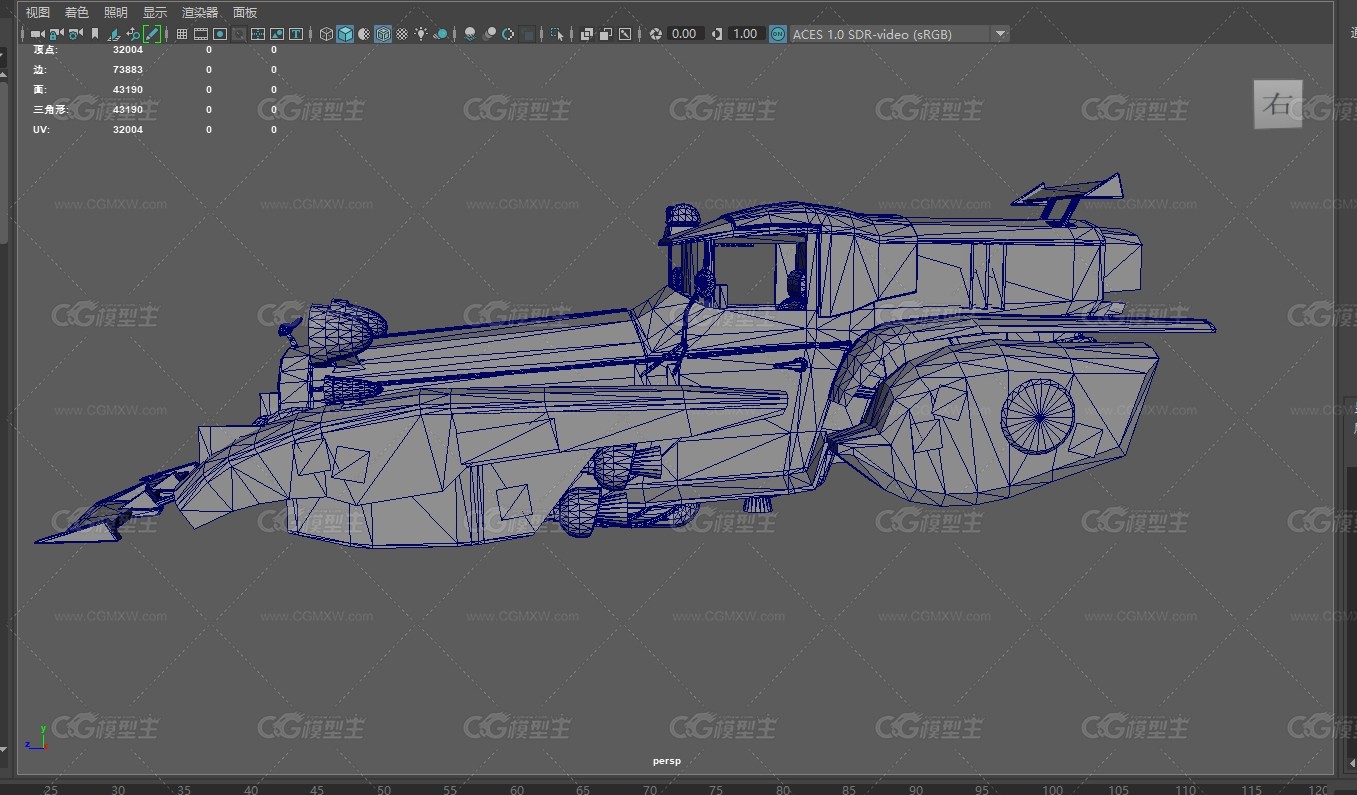
Task: Jump to frame 30 on the time slider
Action: [118, 789]
